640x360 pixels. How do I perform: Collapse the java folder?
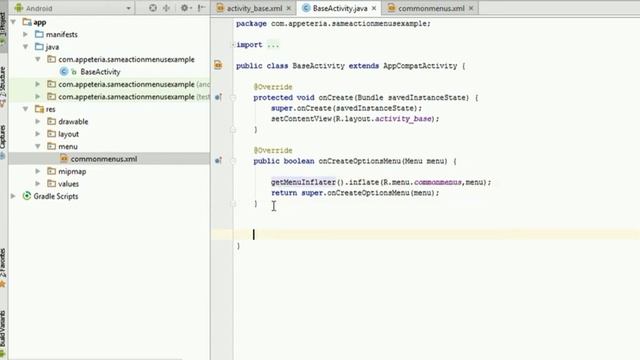pos(26,47)
